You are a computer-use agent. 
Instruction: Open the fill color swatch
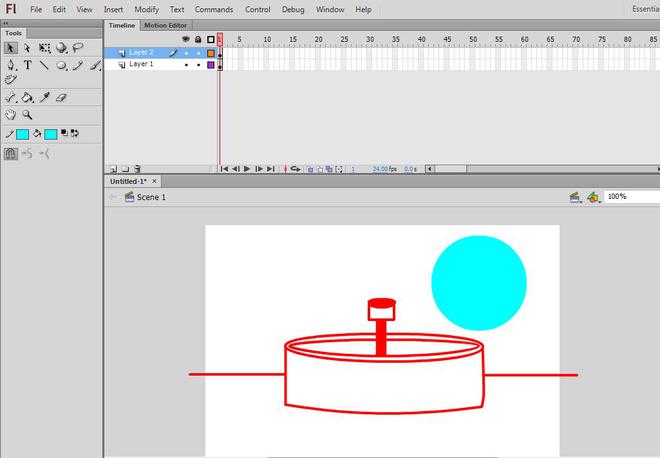coord(50,133)
